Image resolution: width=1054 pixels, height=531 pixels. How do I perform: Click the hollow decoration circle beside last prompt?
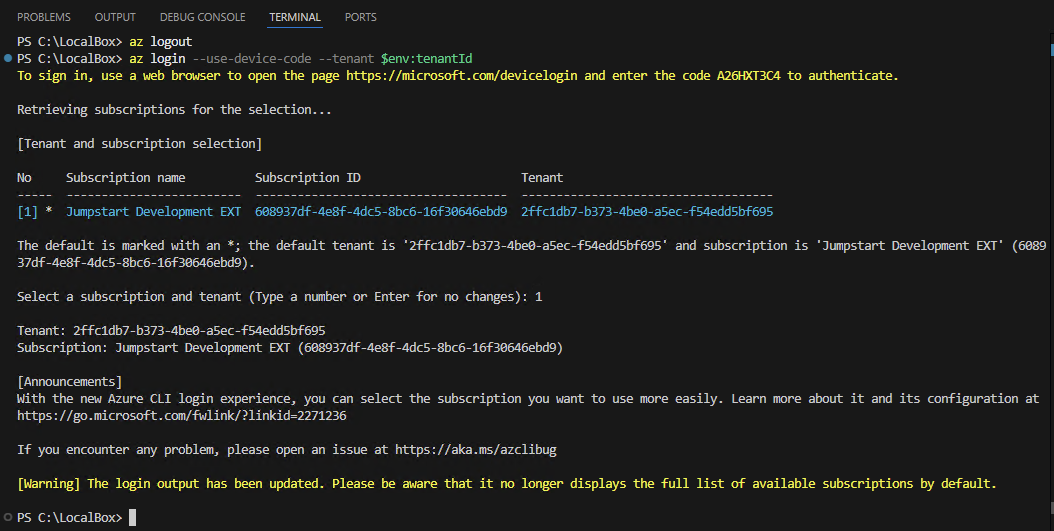8,517
